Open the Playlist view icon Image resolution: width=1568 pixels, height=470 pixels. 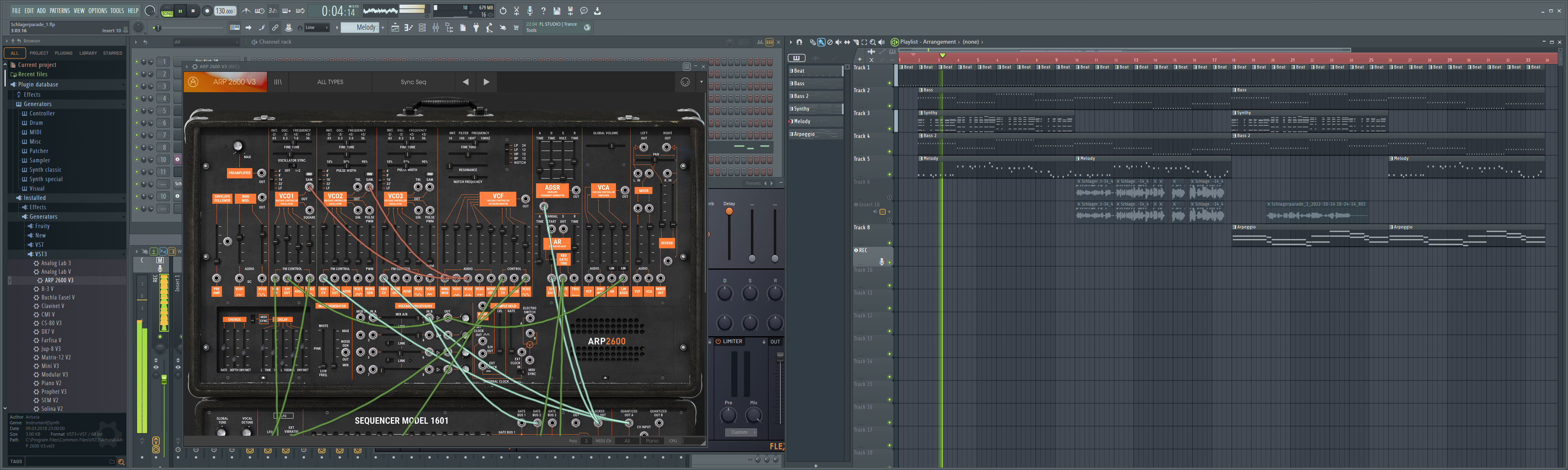395,27
